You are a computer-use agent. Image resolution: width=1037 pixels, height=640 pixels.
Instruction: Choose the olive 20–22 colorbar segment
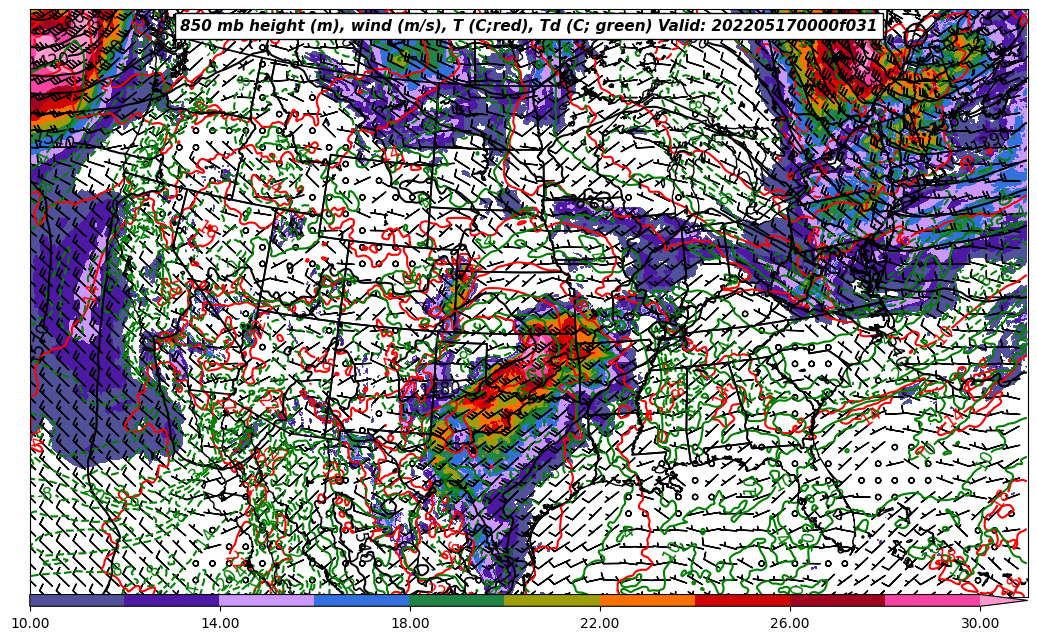(x=552, y=600)
